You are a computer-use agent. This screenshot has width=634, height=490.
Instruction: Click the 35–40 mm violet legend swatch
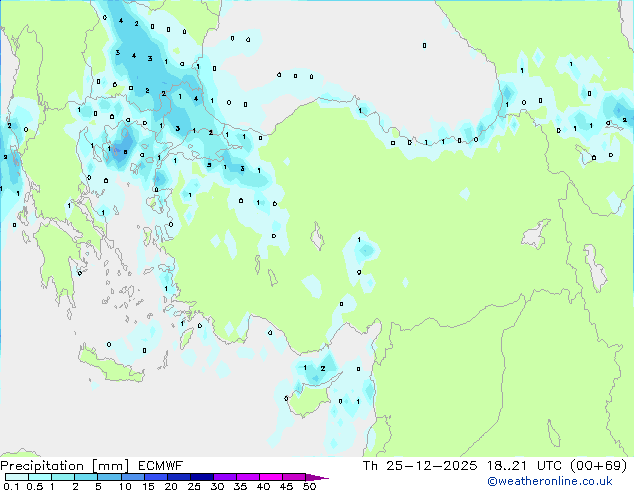[x=247, y=477]
